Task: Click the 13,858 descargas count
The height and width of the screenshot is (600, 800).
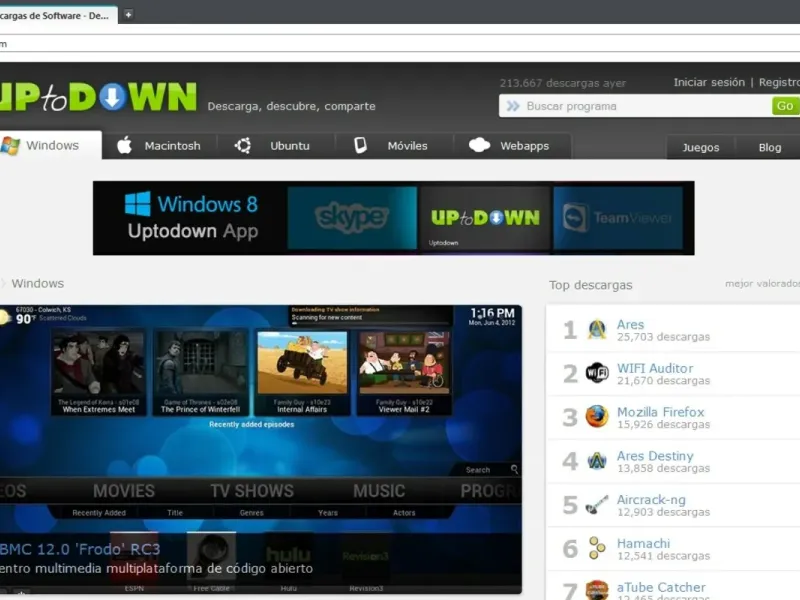Action: point(663,468)
